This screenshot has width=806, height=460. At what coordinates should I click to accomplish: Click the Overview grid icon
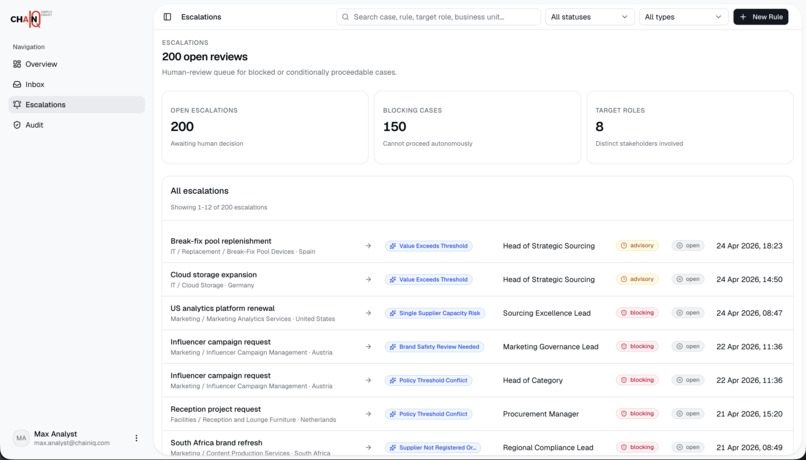(17, 64)
